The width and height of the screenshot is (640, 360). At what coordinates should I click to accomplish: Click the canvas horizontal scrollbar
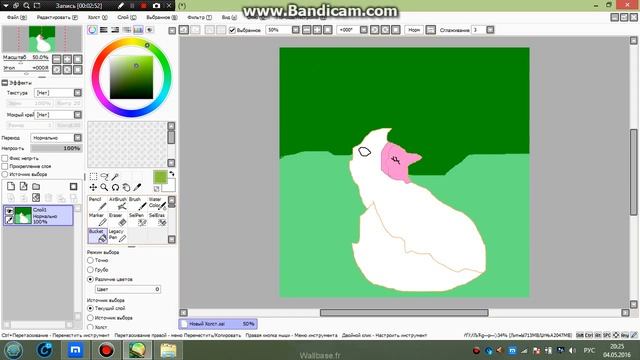coord(404,313)
